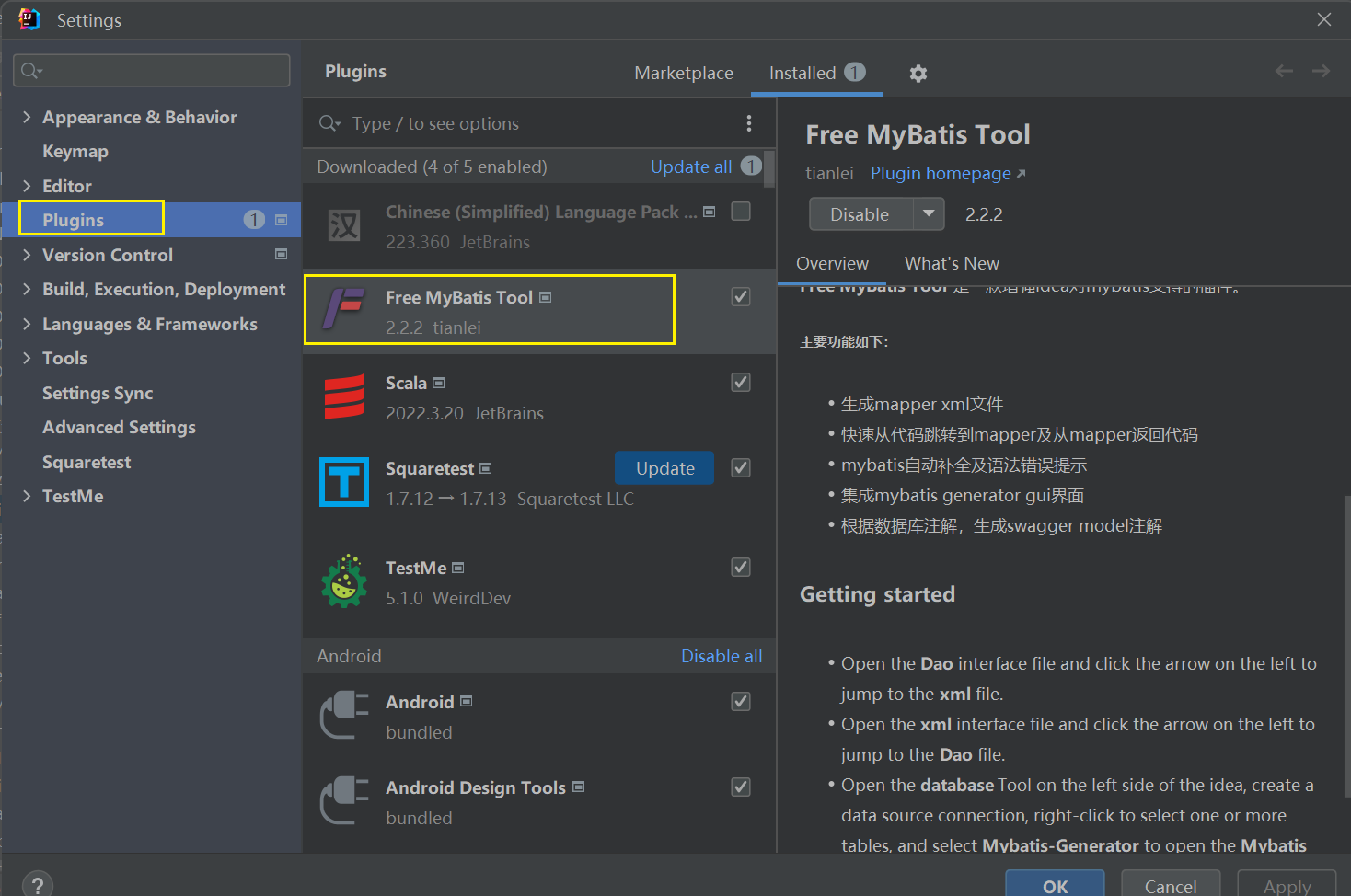
Task: Click the Update button for Squaretest
Action: click(x=664, y=468)
